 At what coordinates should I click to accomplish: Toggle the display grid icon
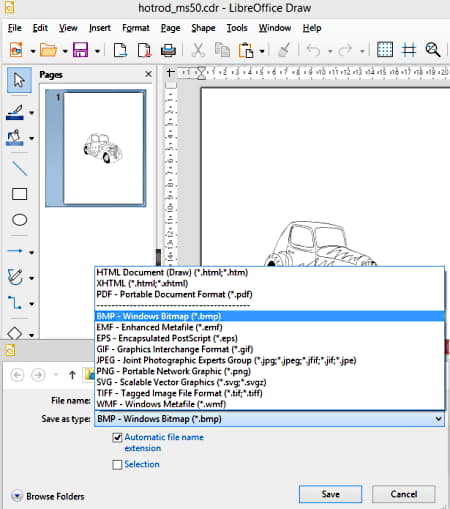pos(385,50)
